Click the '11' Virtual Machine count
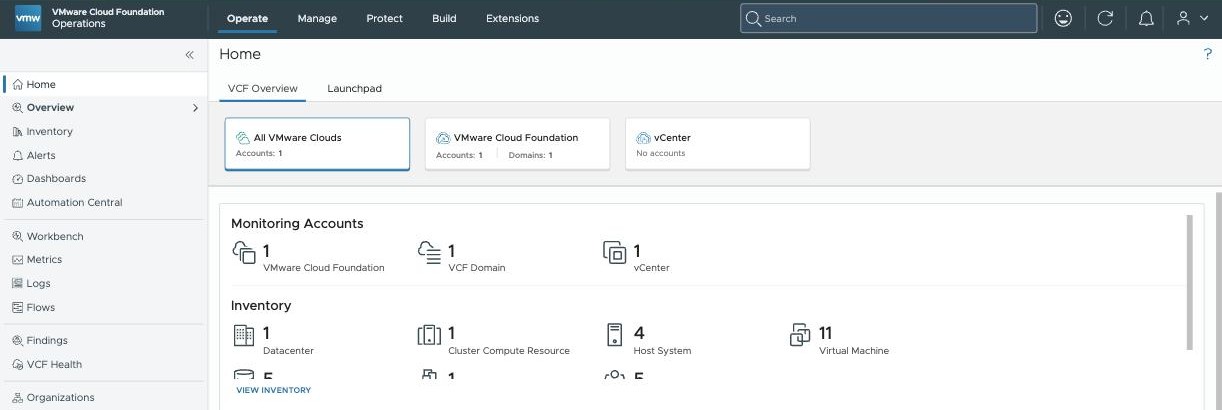 826,333
